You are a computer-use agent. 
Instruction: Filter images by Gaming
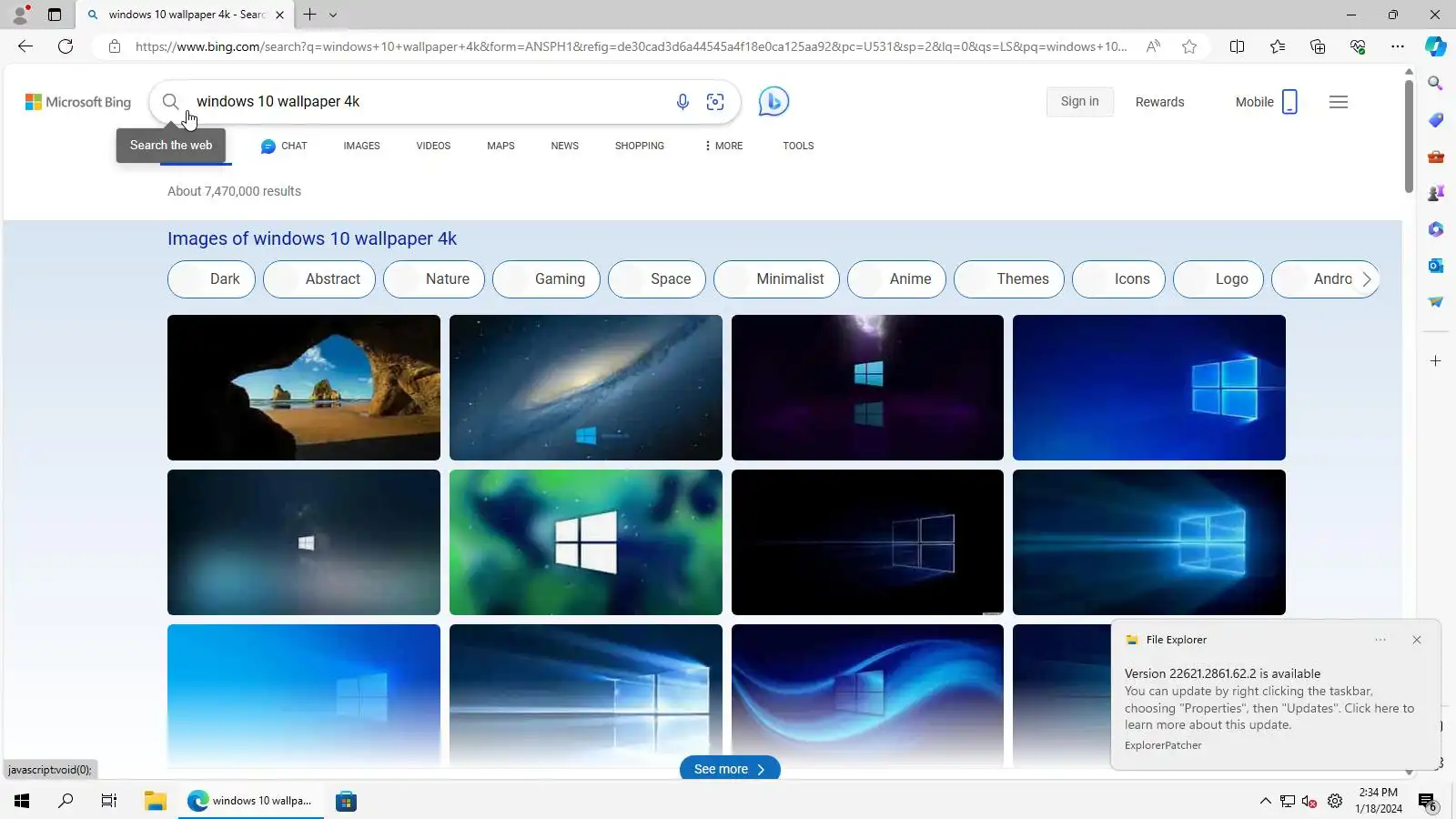(x=546, y=279)
